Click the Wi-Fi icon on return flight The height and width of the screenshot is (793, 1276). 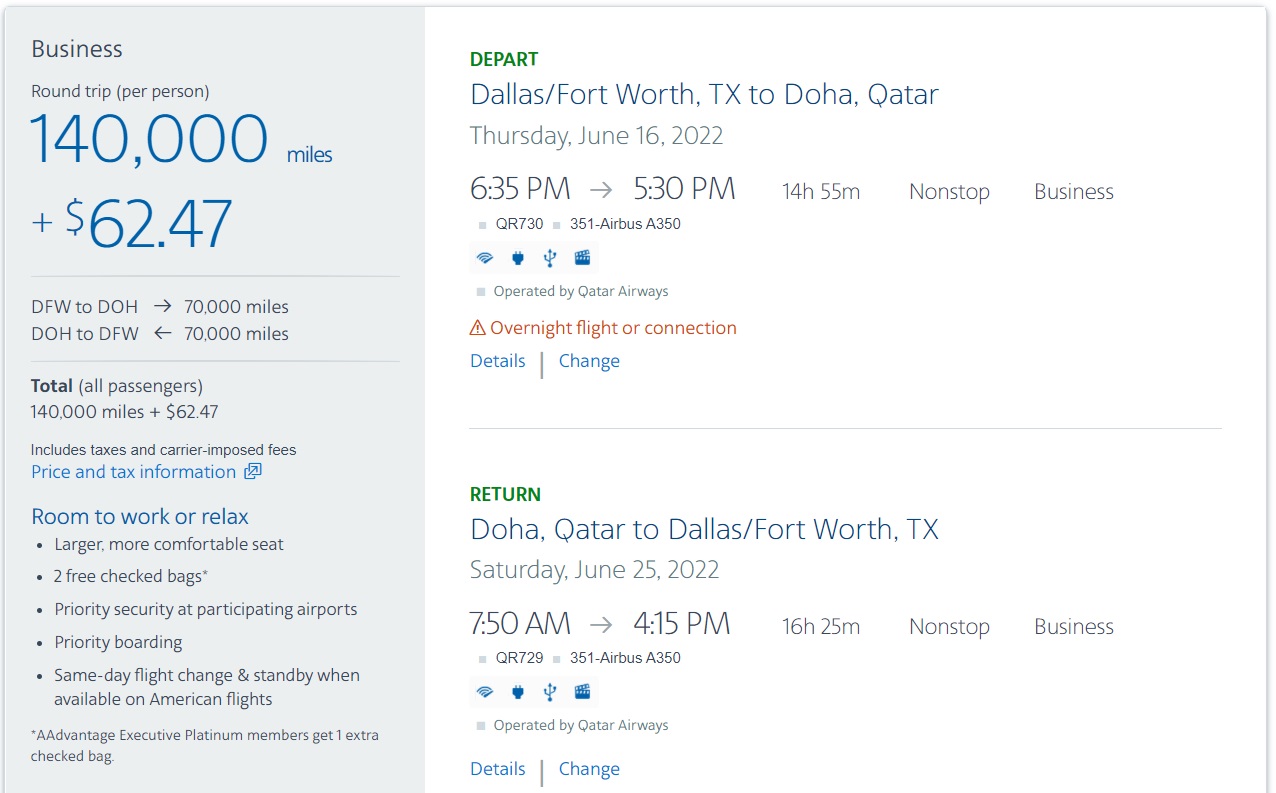tap(485, 691)
